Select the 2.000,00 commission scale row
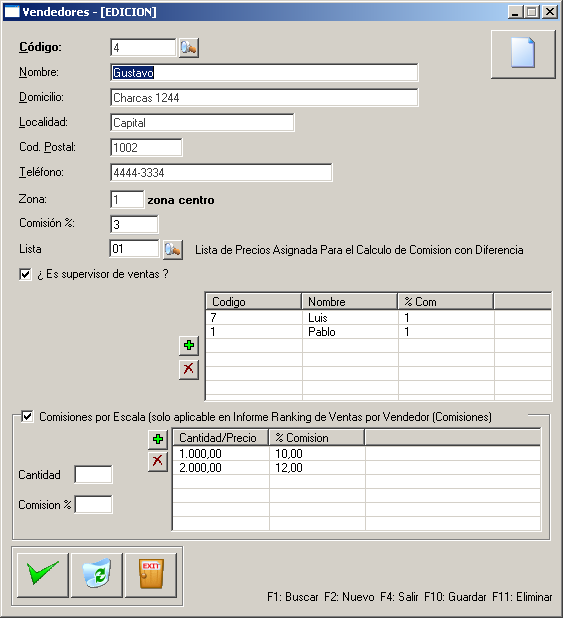 pyautogui.click(x=356, y=468)
